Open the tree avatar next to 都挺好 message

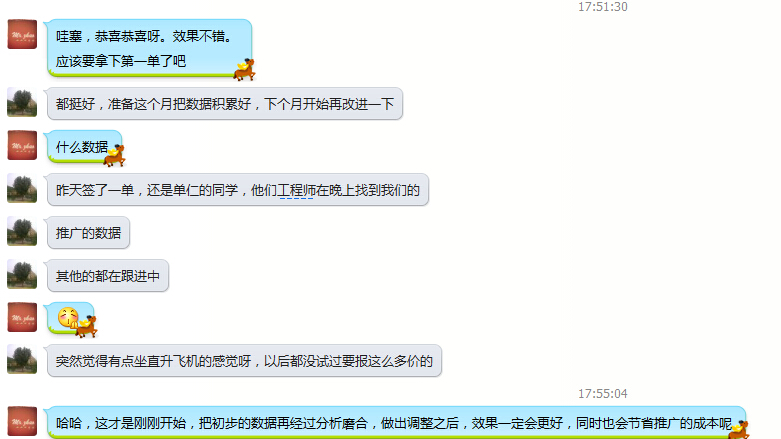pos(22,102)
